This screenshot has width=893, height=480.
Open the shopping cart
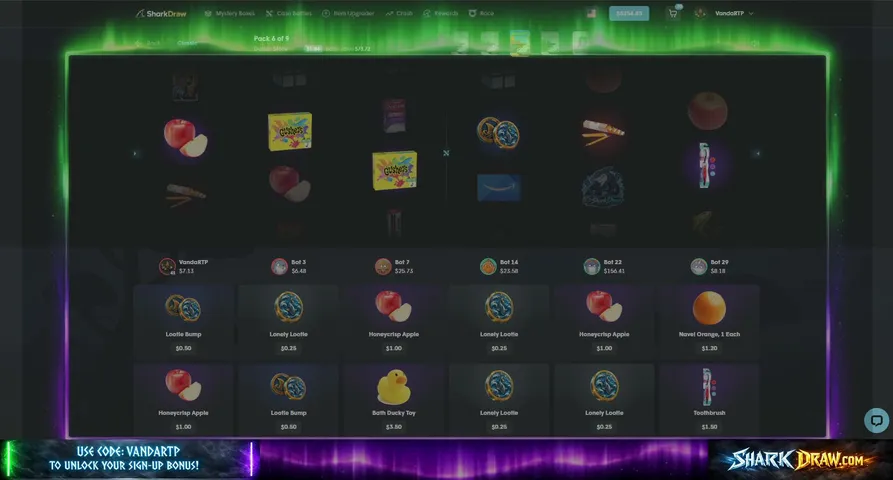(673, 13)
